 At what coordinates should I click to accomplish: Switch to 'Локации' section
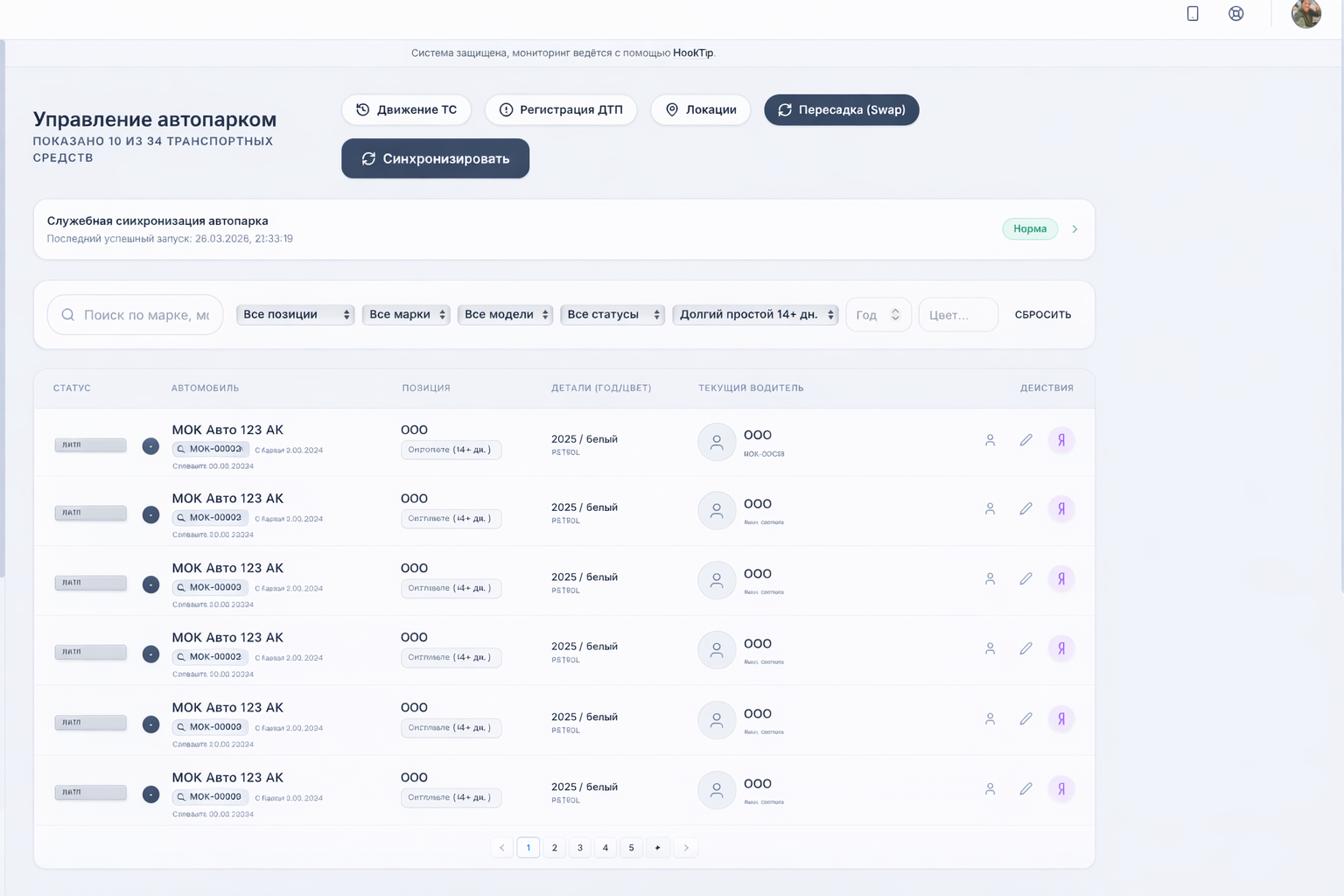click(x=700, y=110)
